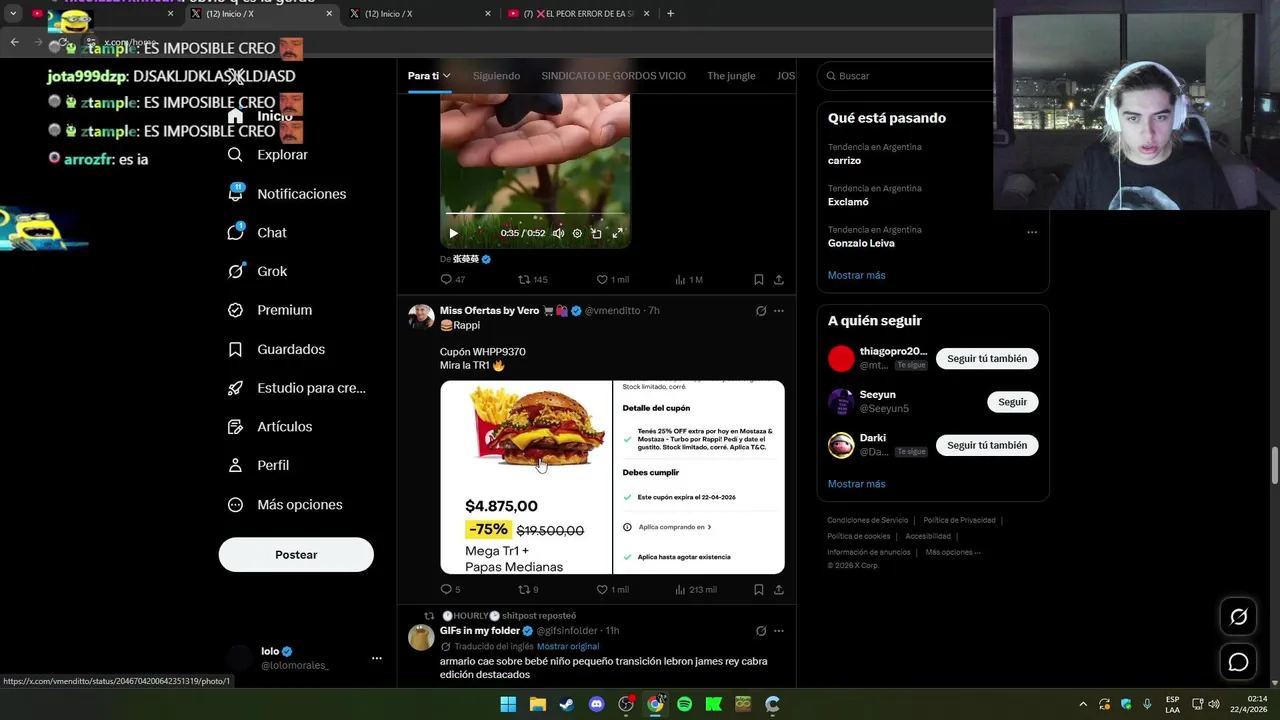Repost the Miss Ofertas post
This screenshot has width=1280, height=720.
(x=528, y=590)
